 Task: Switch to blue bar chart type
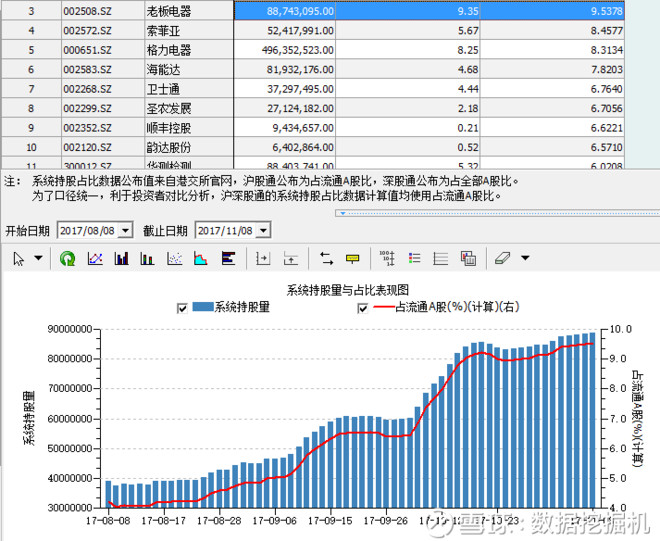coord(121,258)
